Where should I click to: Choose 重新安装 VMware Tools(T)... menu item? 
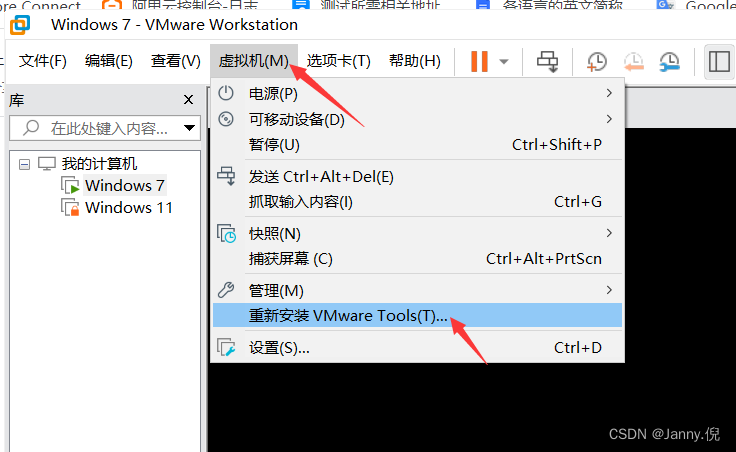pos(417,315)
